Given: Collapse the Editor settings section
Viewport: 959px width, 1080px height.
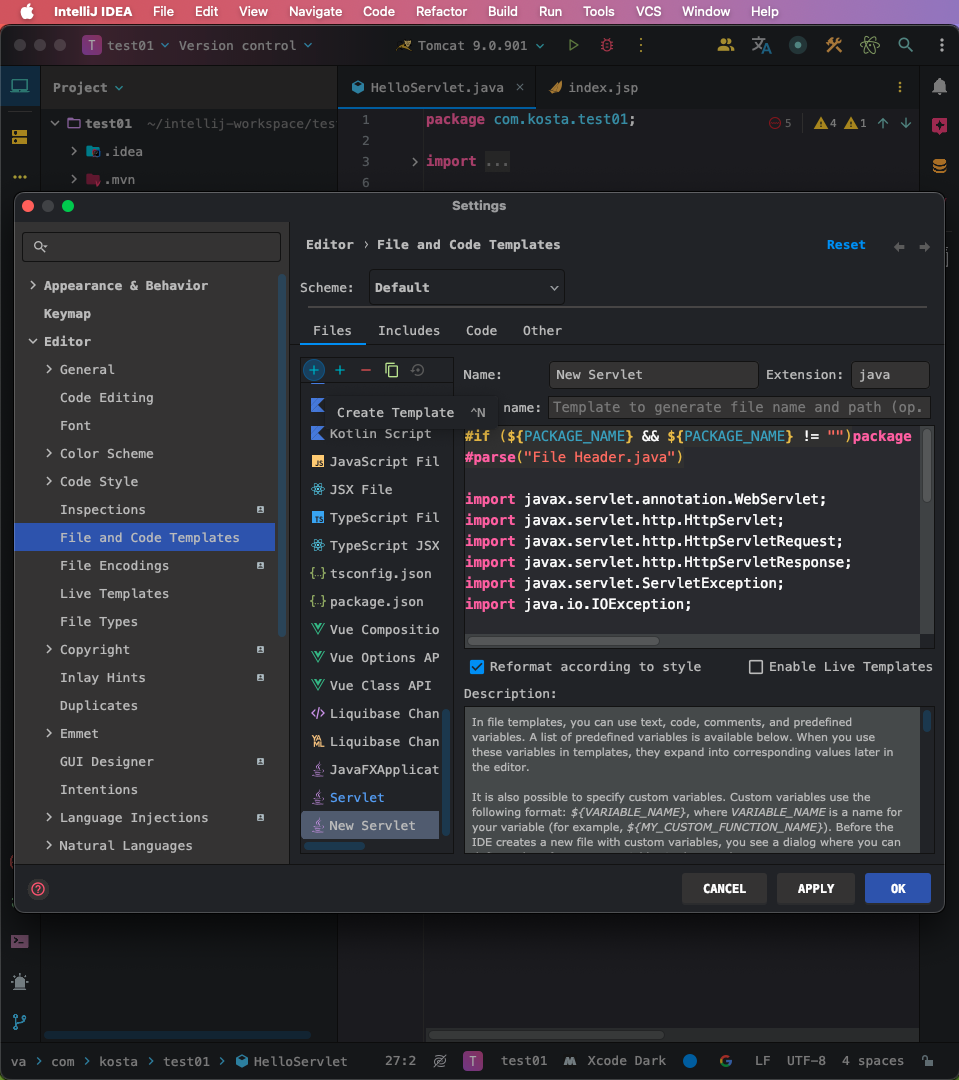Looking at the screenshot, I should click(32, 341).
